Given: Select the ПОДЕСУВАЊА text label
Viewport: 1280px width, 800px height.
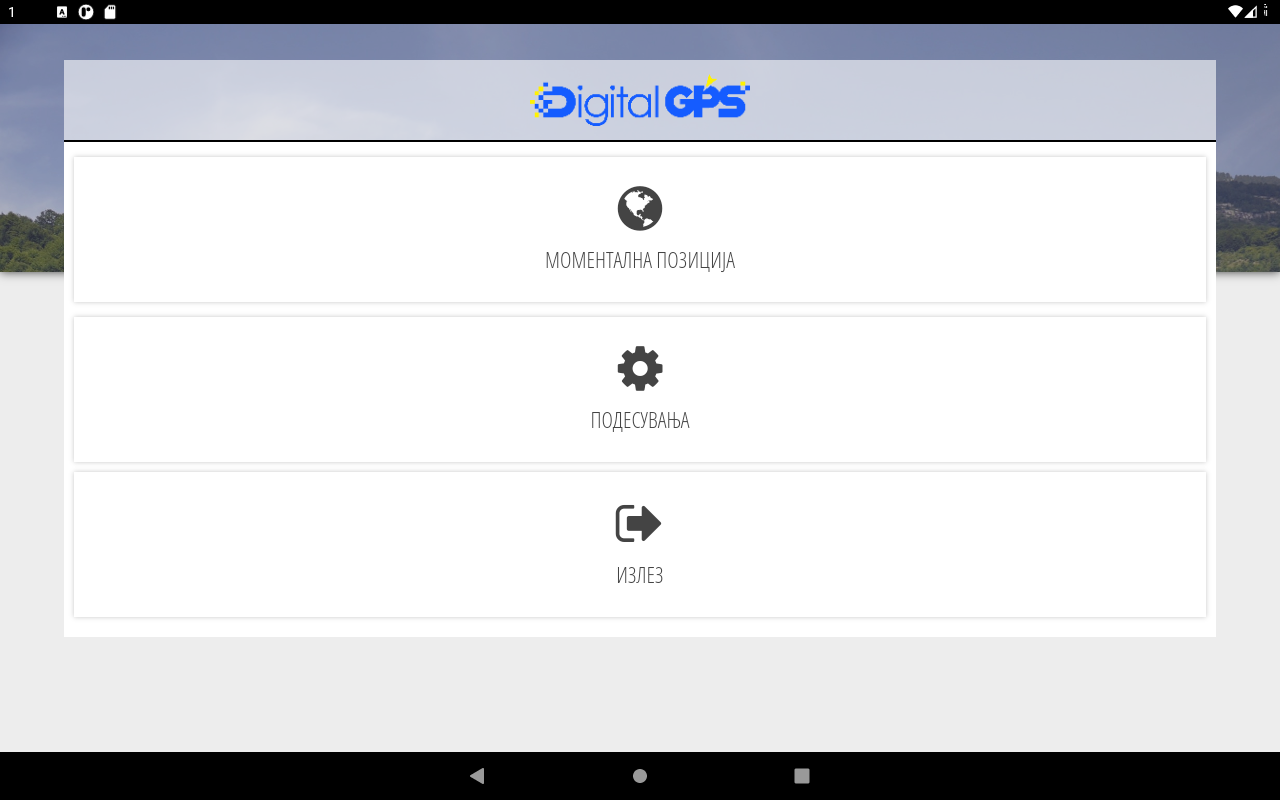Looking at the screenshot, I should click(x=640, y=420).
